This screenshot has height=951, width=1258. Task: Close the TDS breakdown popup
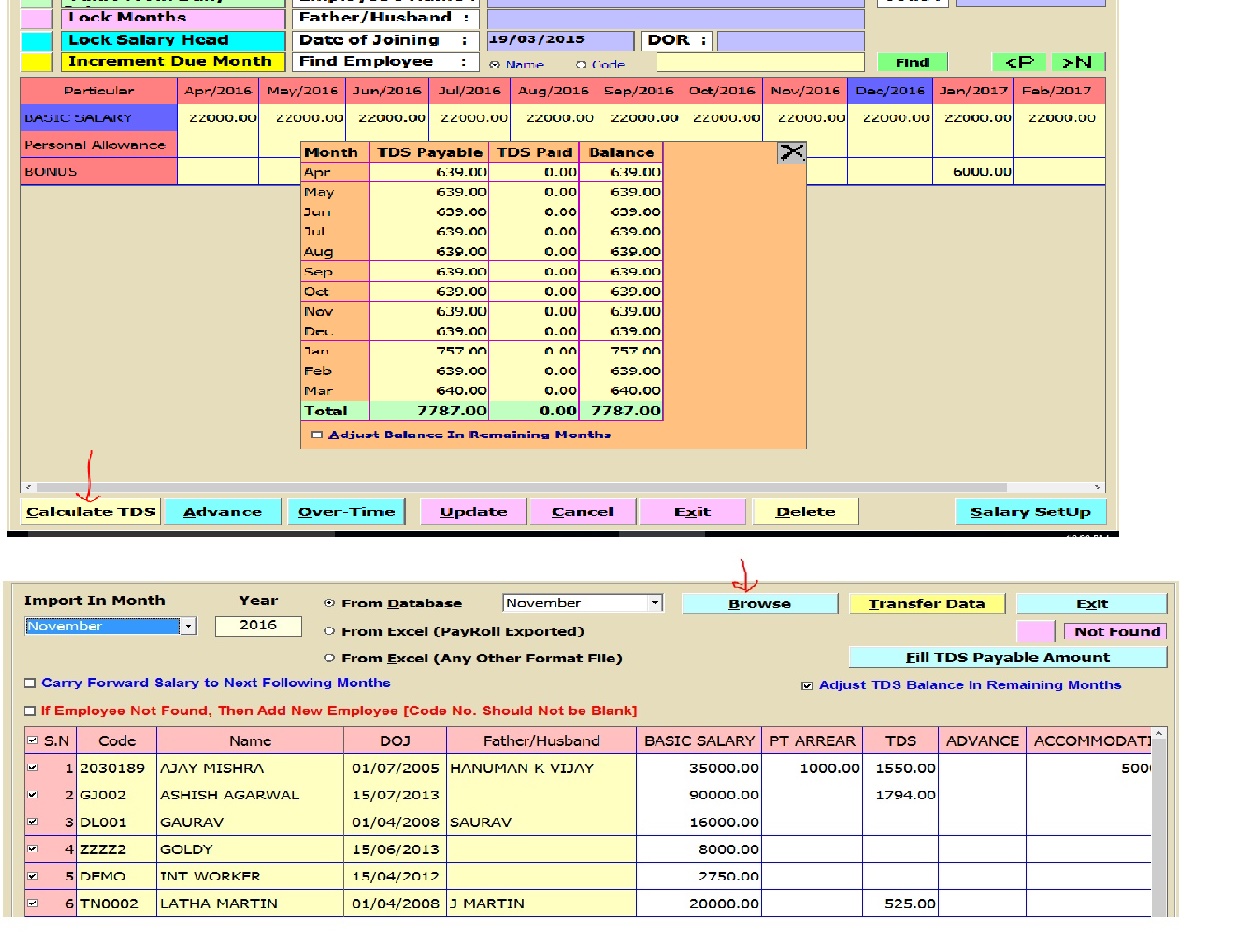pyautogui.click(x=791, y=152)
